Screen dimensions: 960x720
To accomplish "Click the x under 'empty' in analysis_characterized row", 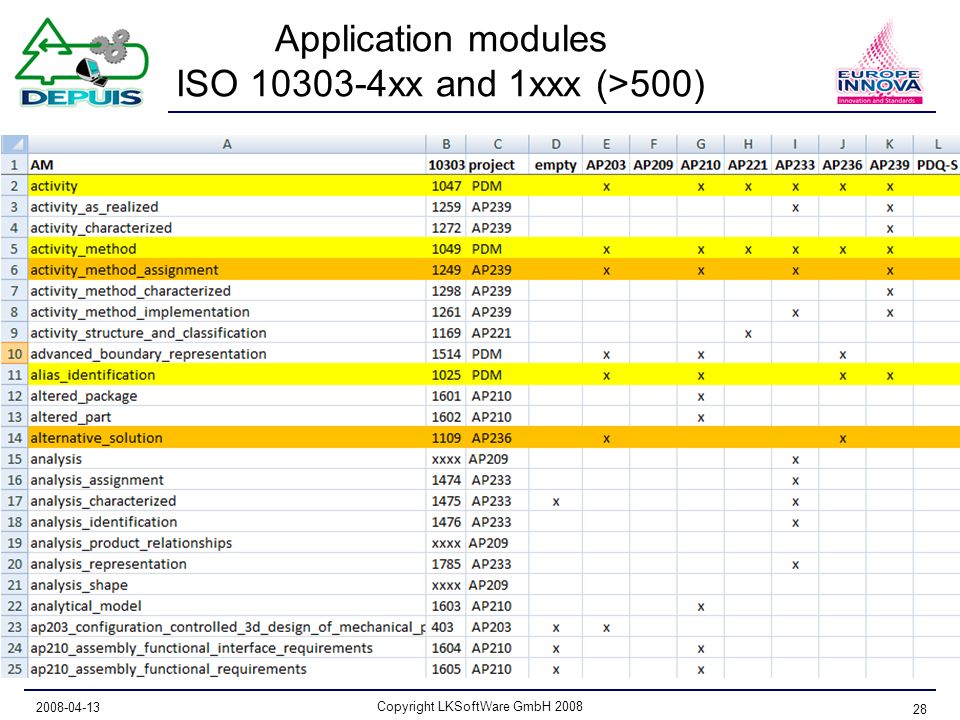I will tap(555, 501).
